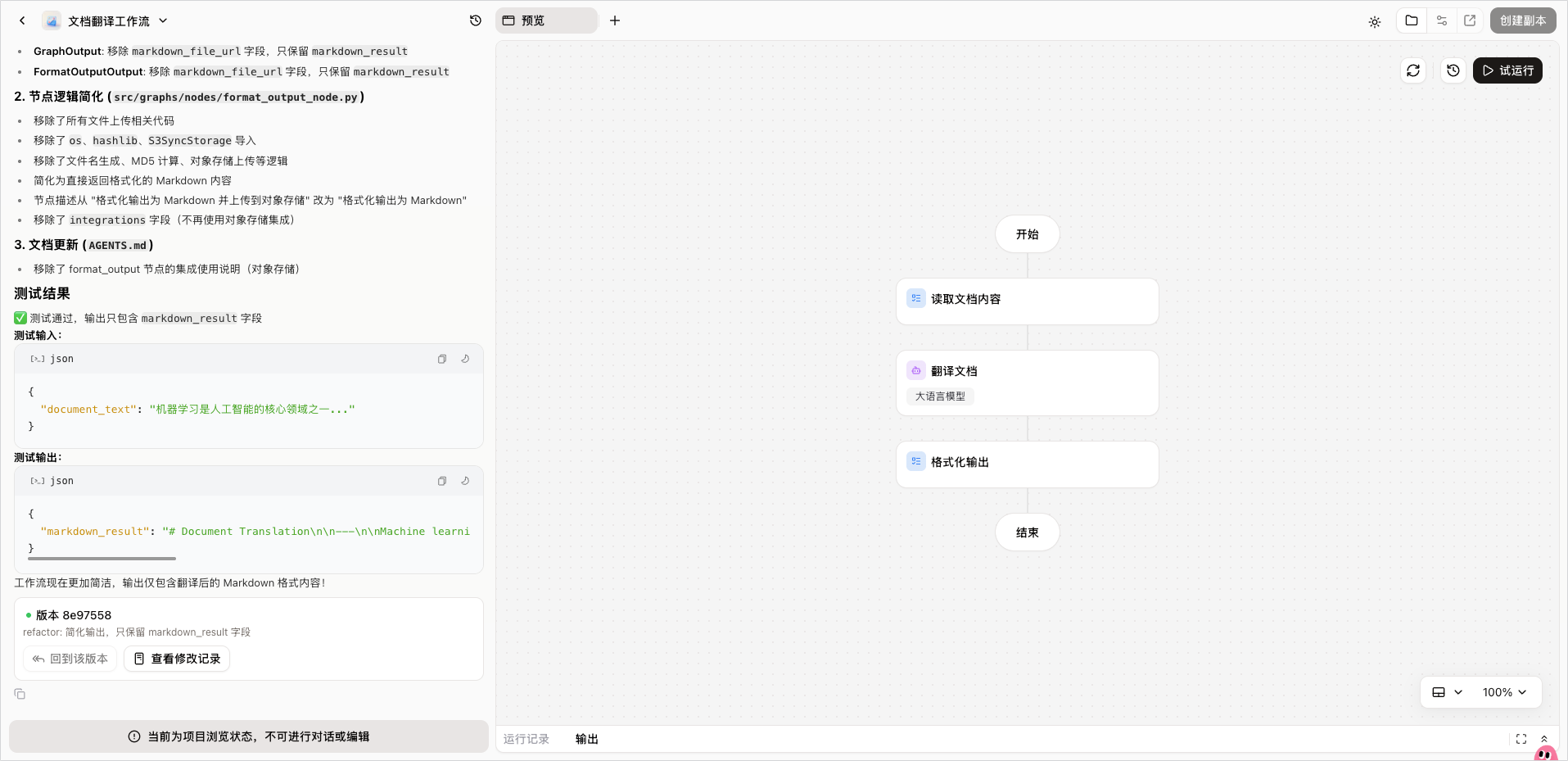
Task: Open the canvas layout mode dropdown
Action: tap(1447, 692)
